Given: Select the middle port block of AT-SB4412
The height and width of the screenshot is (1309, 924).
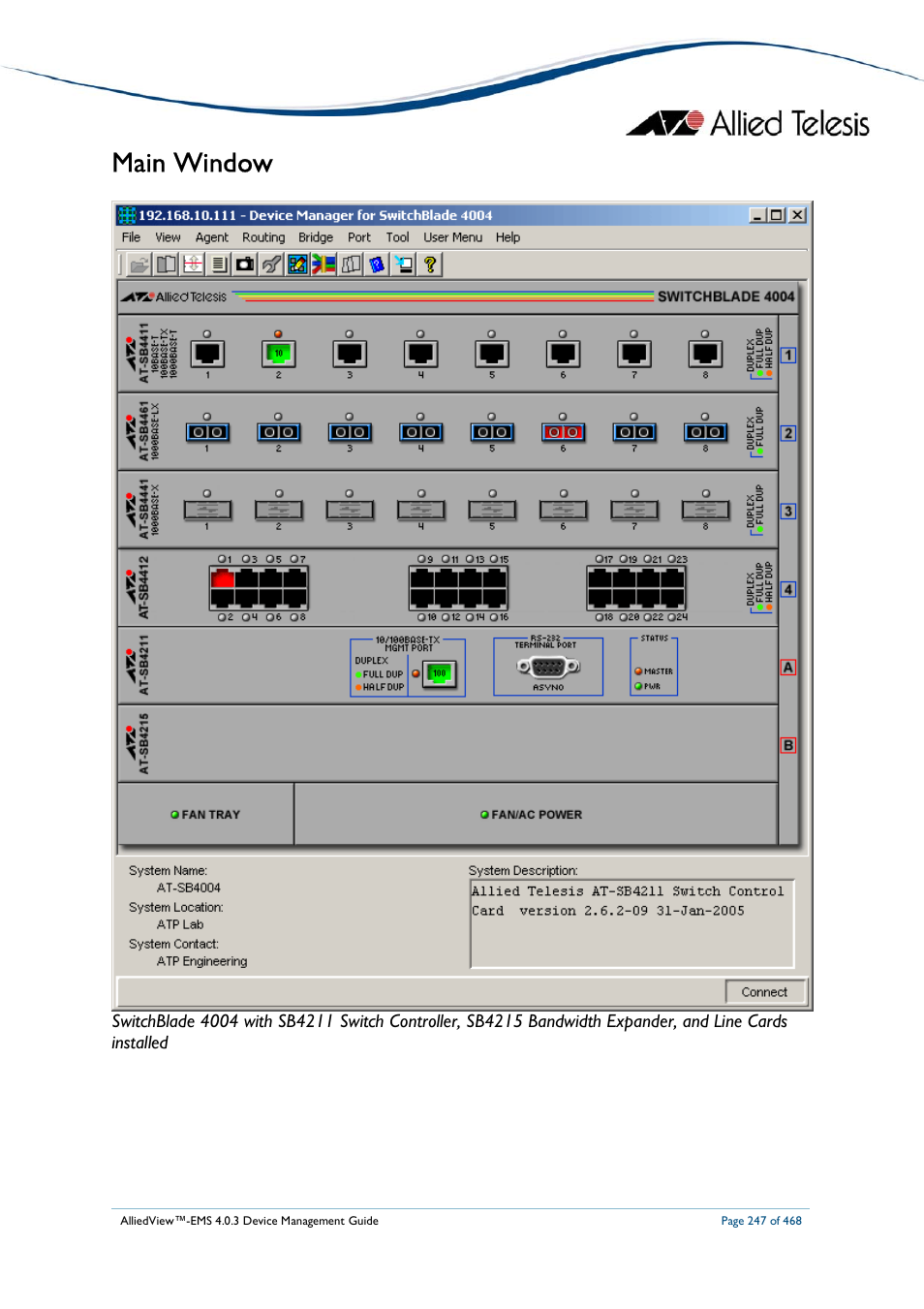Looking at the screenshot, I should [458, 588].
